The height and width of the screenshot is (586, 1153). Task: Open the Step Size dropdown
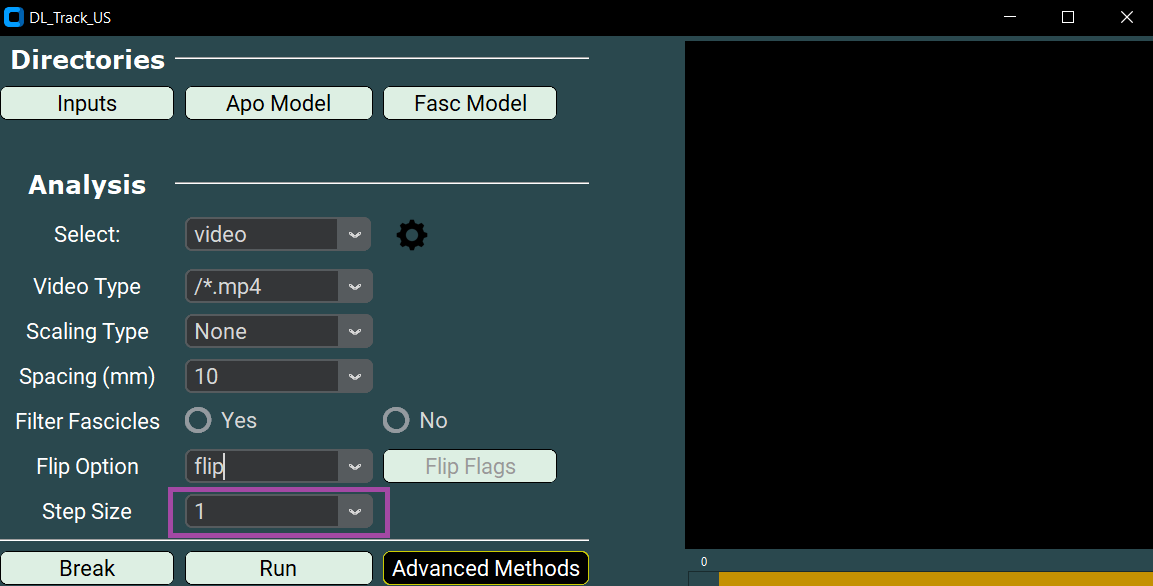tap(354, 511)
